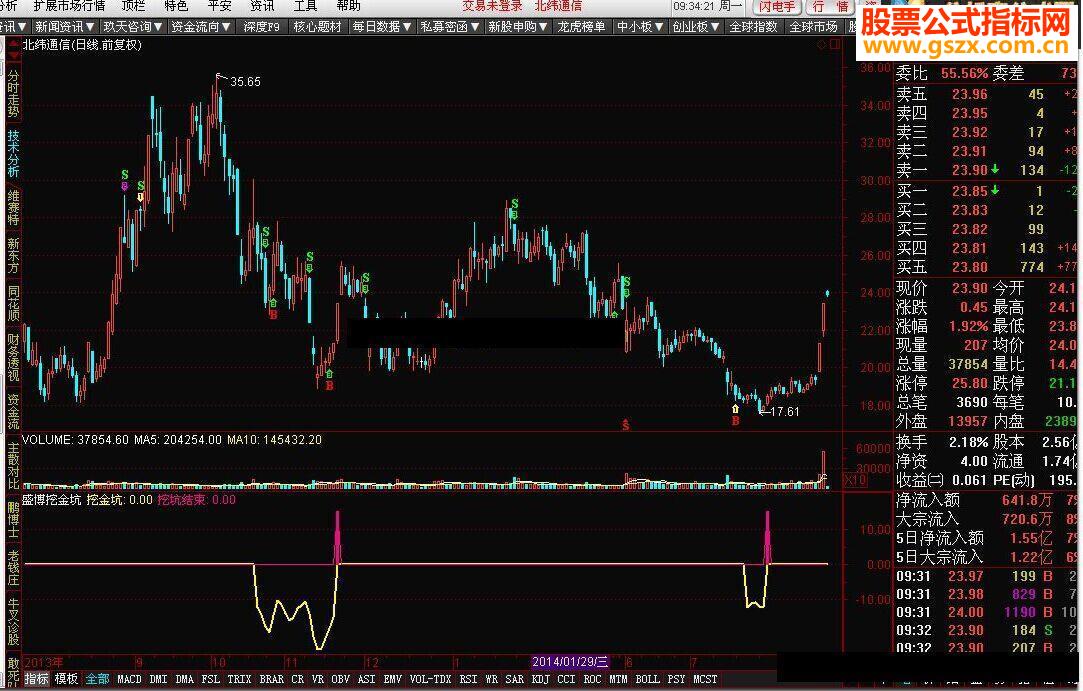This screenshot has width=1083, height=691.
Task: Switch indicator to DMI
Action: [158, 679]
